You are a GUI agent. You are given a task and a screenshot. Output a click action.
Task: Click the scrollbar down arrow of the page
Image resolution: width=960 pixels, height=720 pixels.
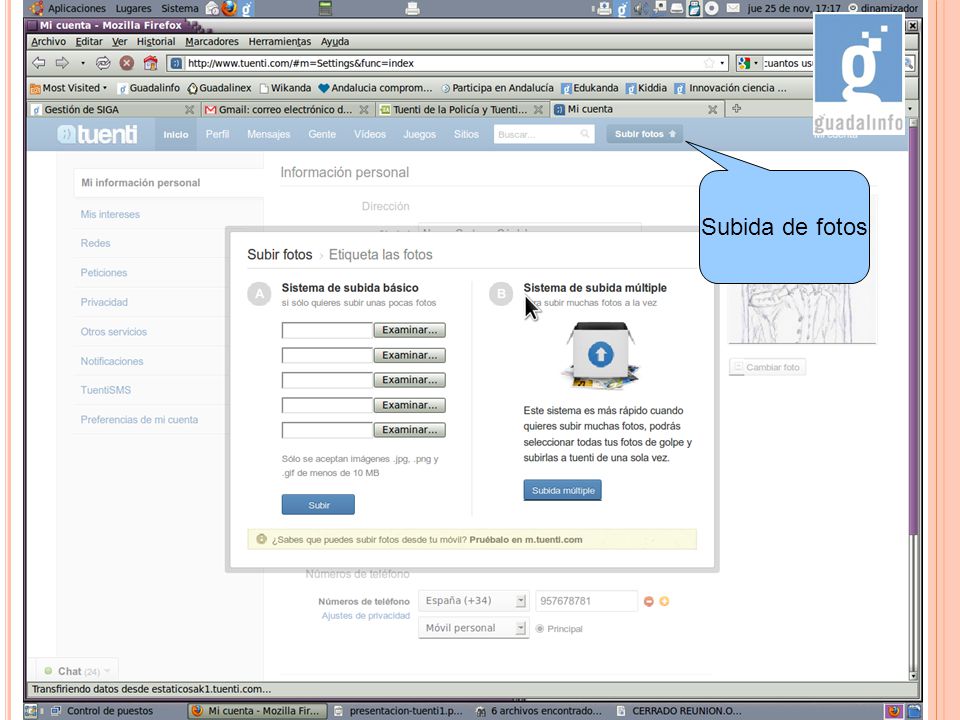(913, 676)
